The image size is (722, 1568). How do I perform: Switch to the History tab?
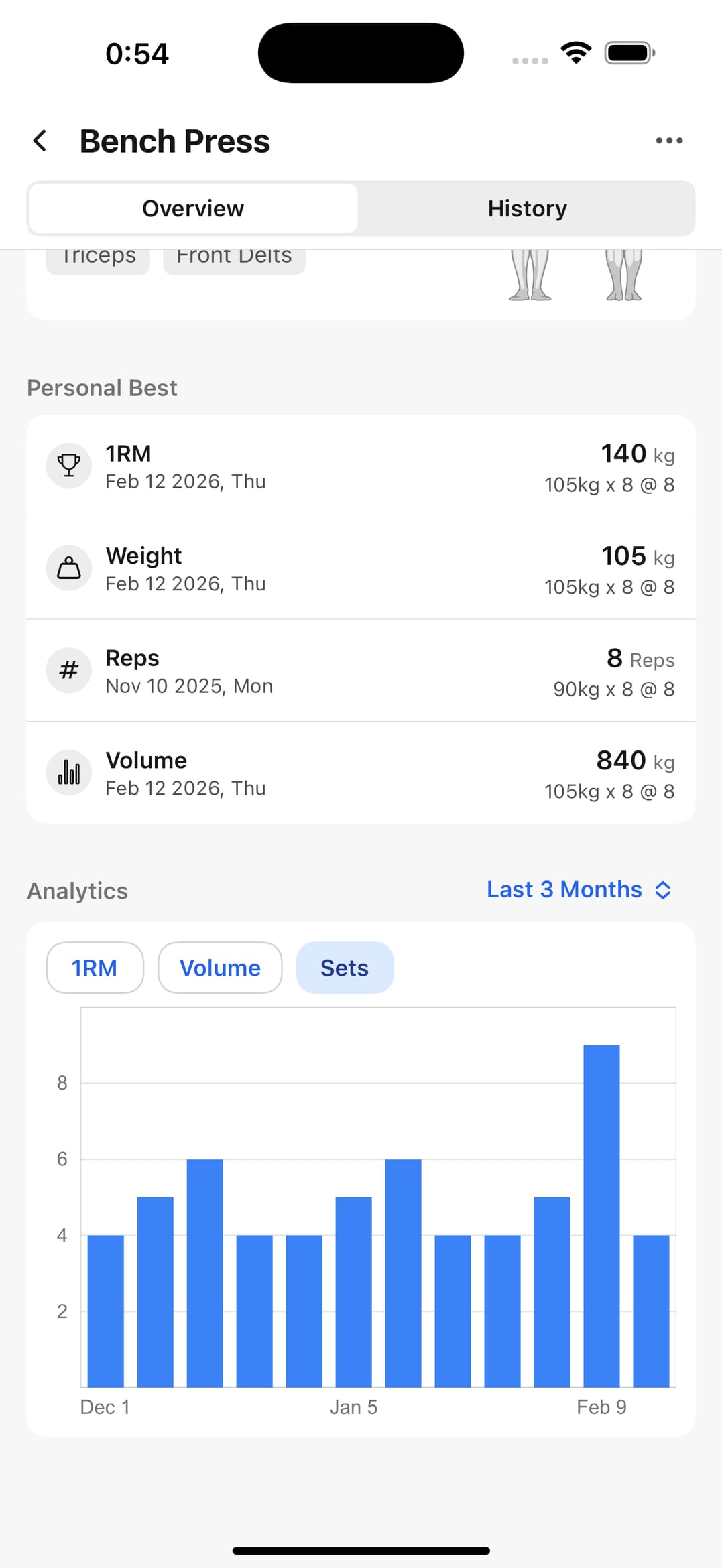pyautogui.click(x=527, y=208)
